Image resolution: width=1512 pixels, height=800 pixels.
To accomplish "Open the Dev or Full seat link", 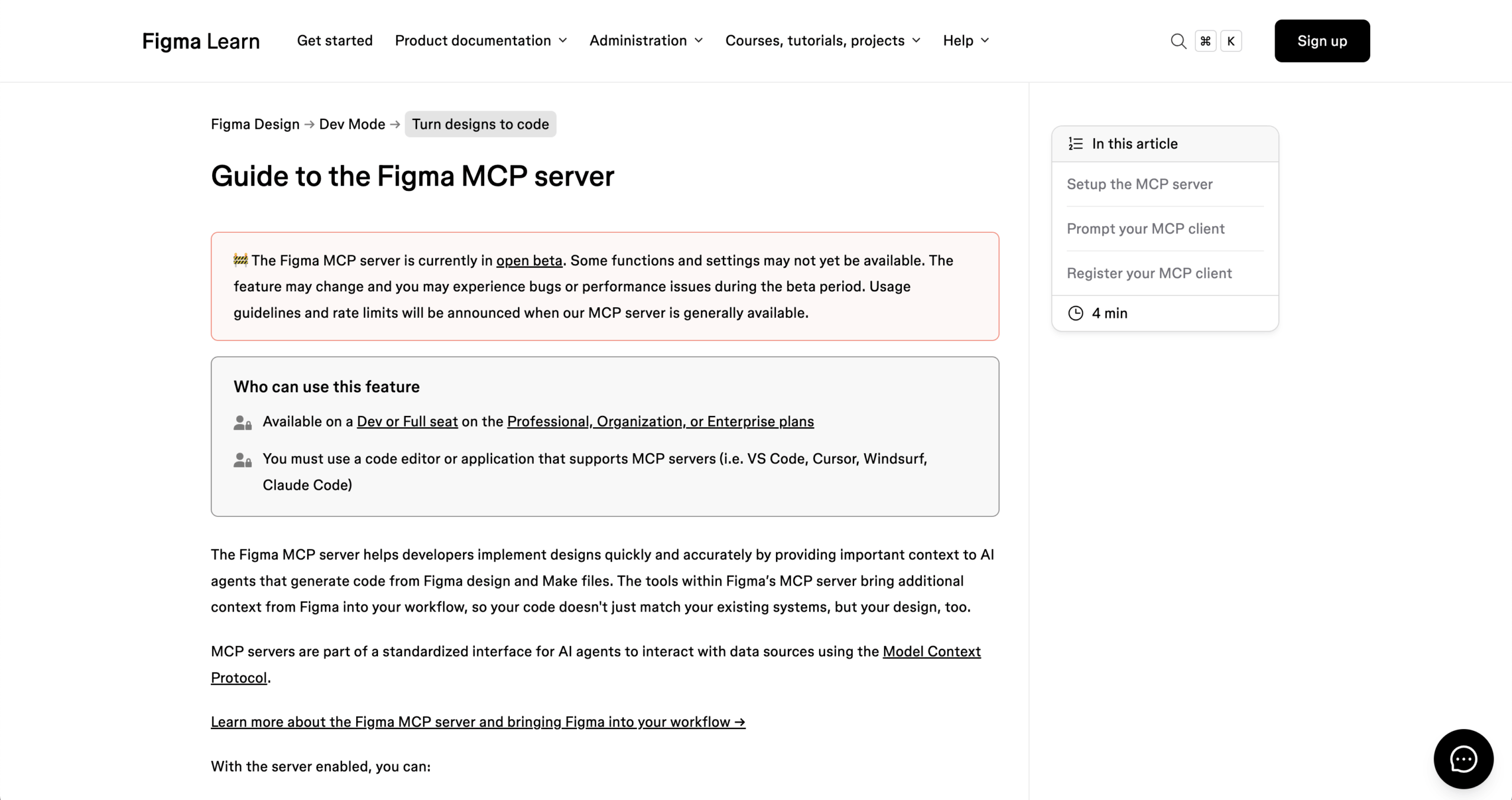I will 407,421.
